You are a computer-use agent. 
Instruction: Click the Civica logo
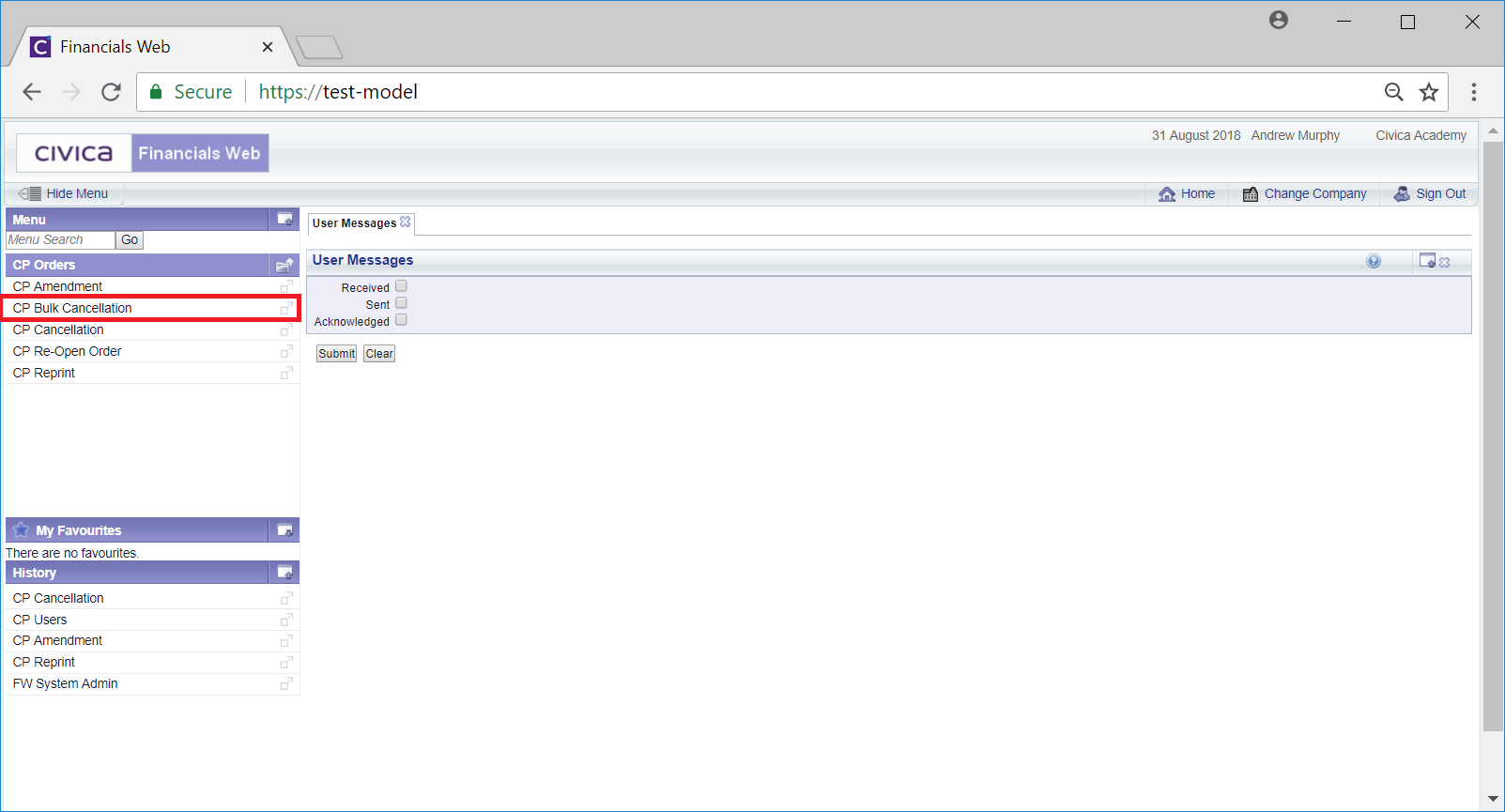pos(74,153)
